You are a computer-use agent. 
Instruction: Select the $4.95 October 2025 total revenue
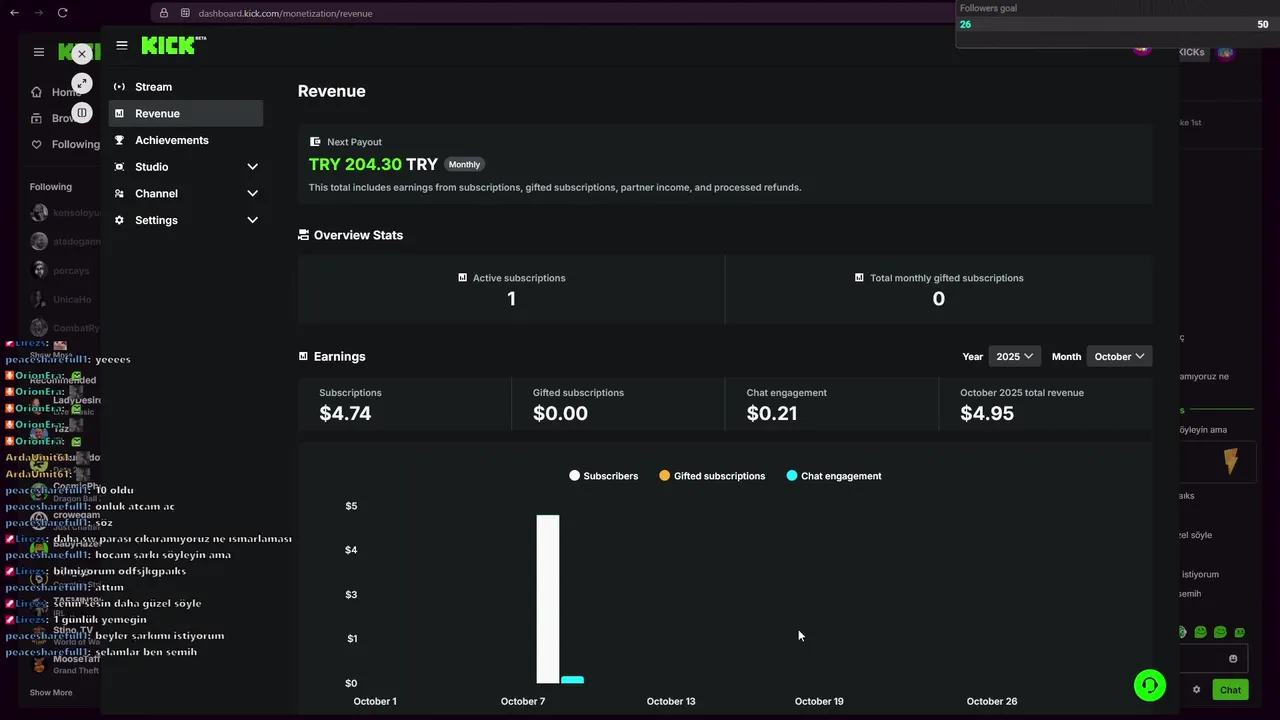tap(987, 413)
